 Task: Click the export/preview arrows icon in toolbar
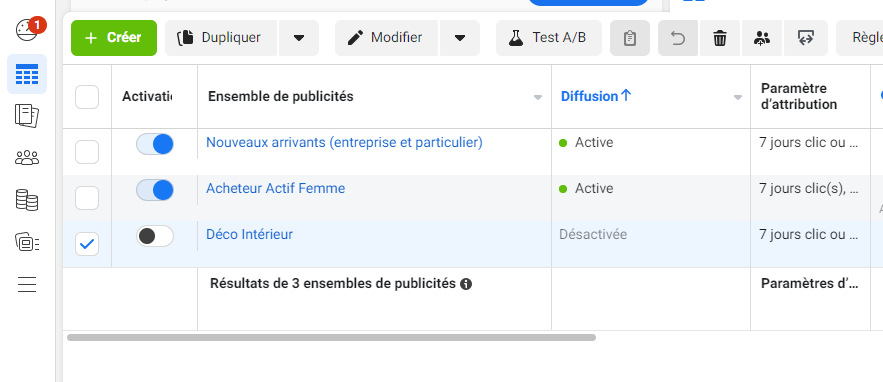(806, 38)
